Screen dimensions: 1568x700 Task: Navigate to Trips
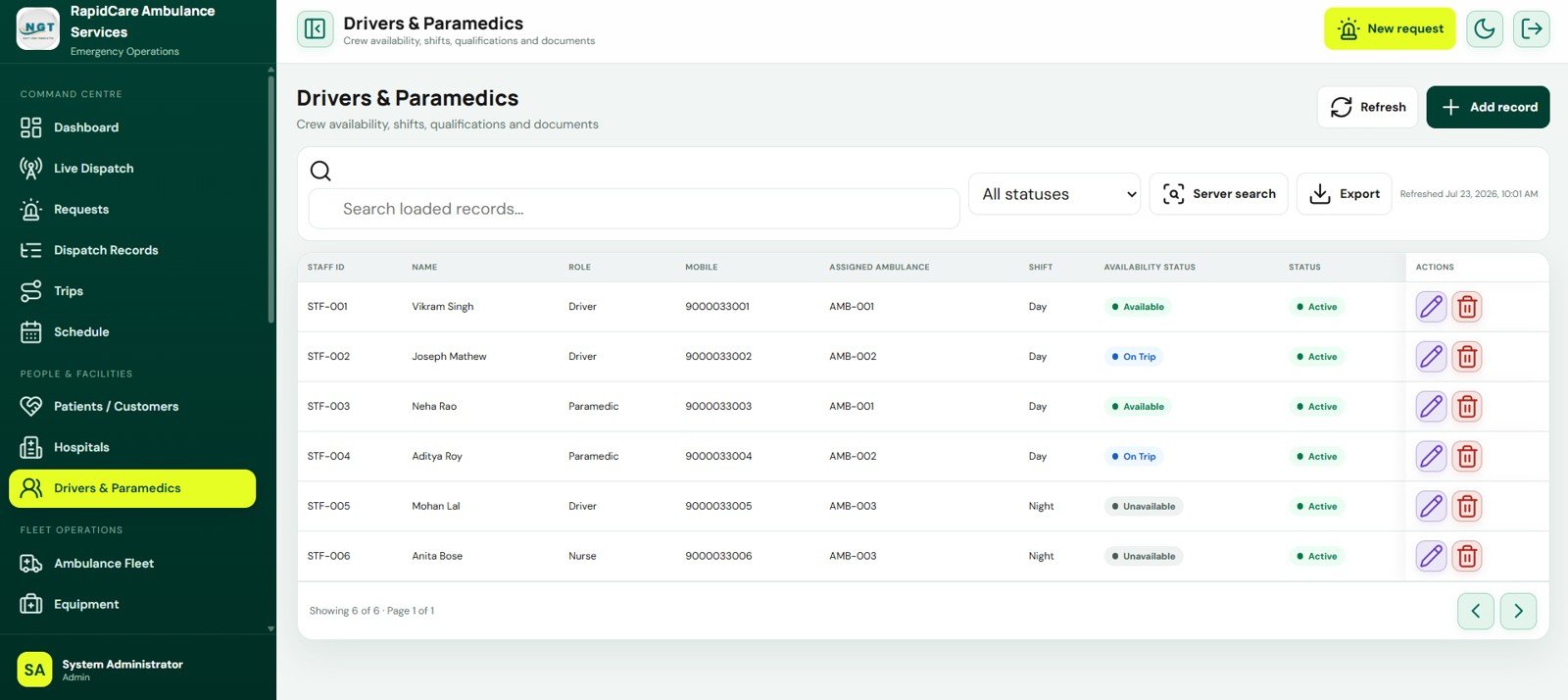point(132,291)
